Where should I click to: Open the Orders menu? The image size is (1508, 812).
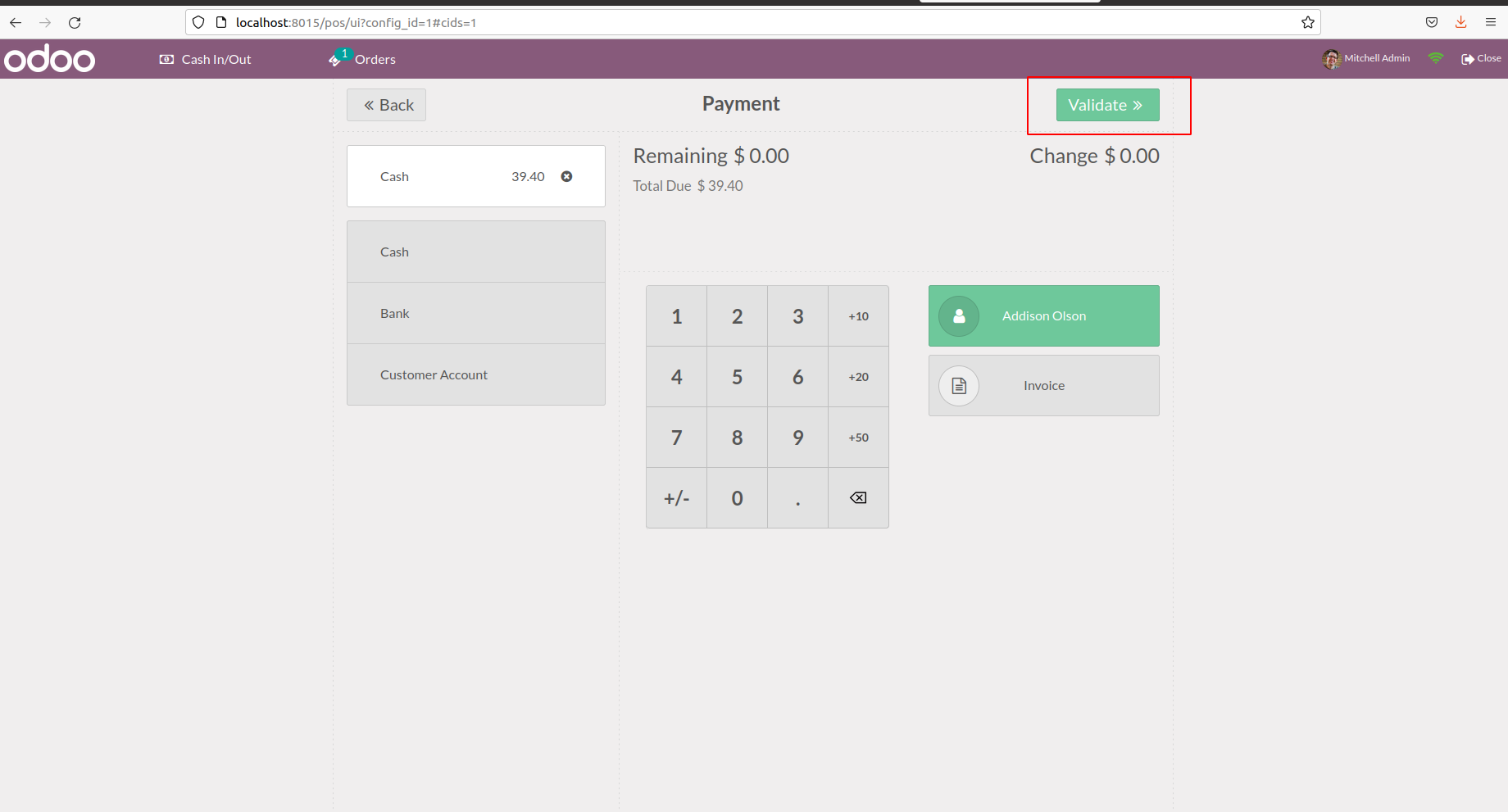coord(362,59)
